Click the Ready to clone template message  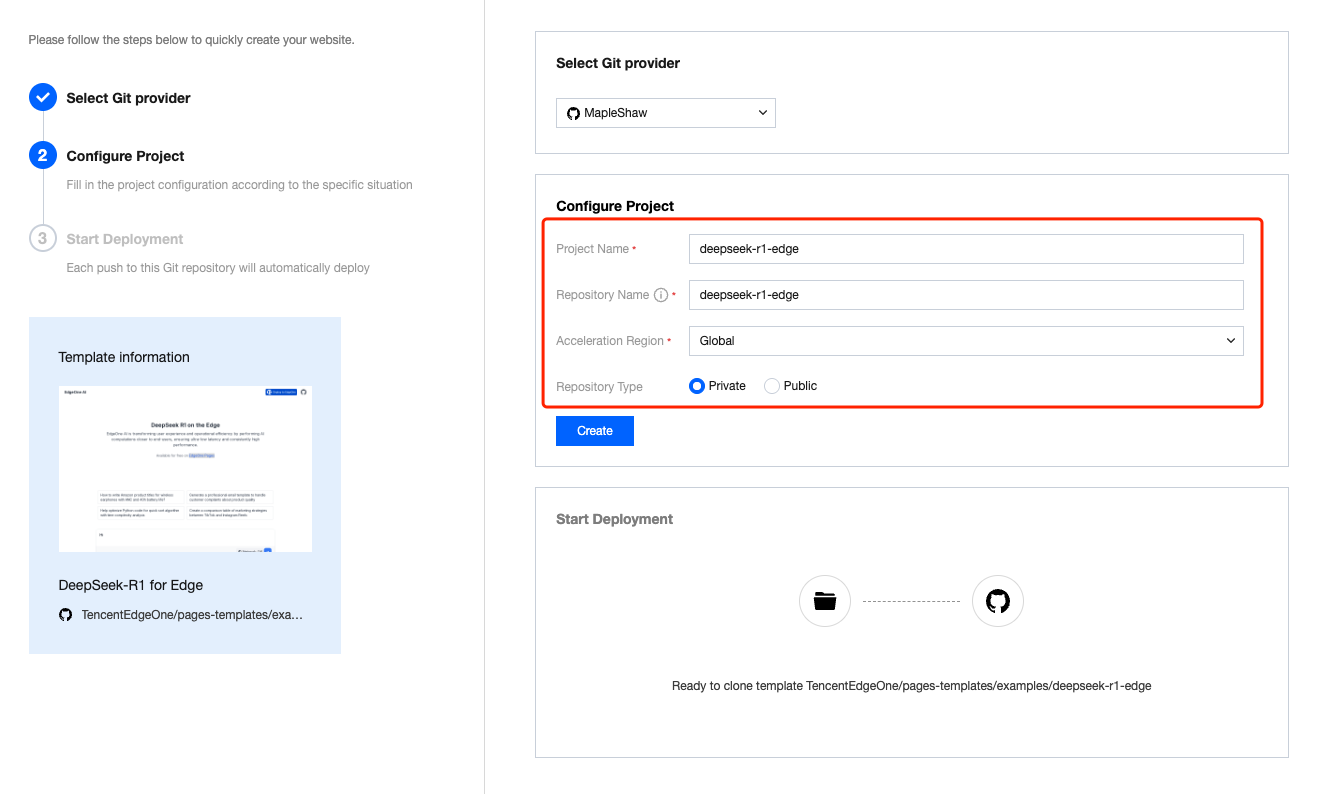pos(911,686)
